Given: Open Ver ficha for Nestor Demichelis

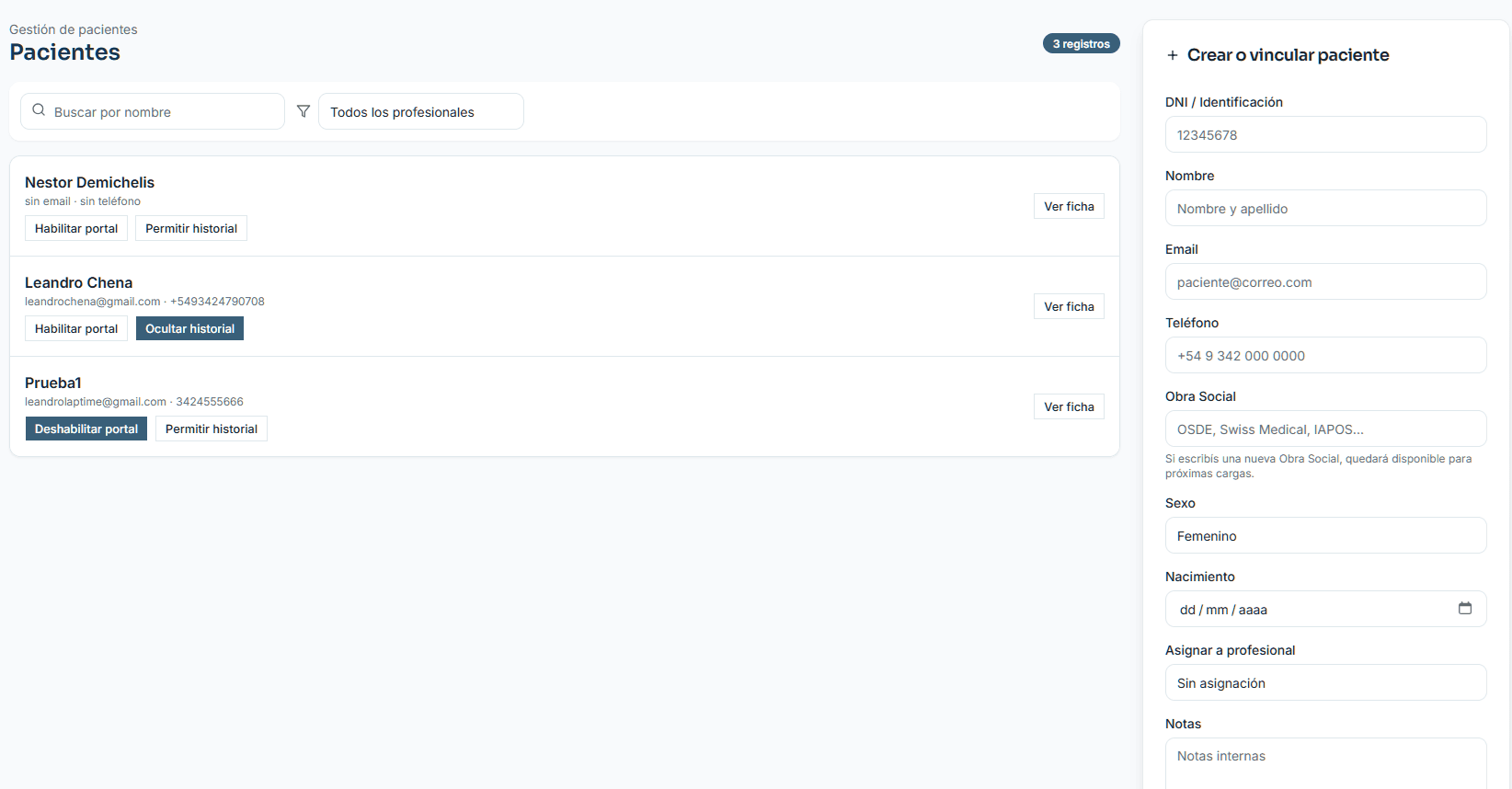Looking at the screenshot, I should click(1069, 206).
